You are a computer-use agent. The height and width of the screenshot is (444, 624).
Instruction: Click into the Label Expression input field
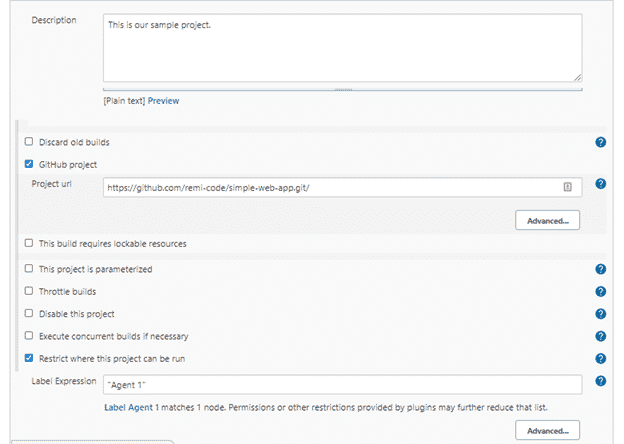click(343, 385)
